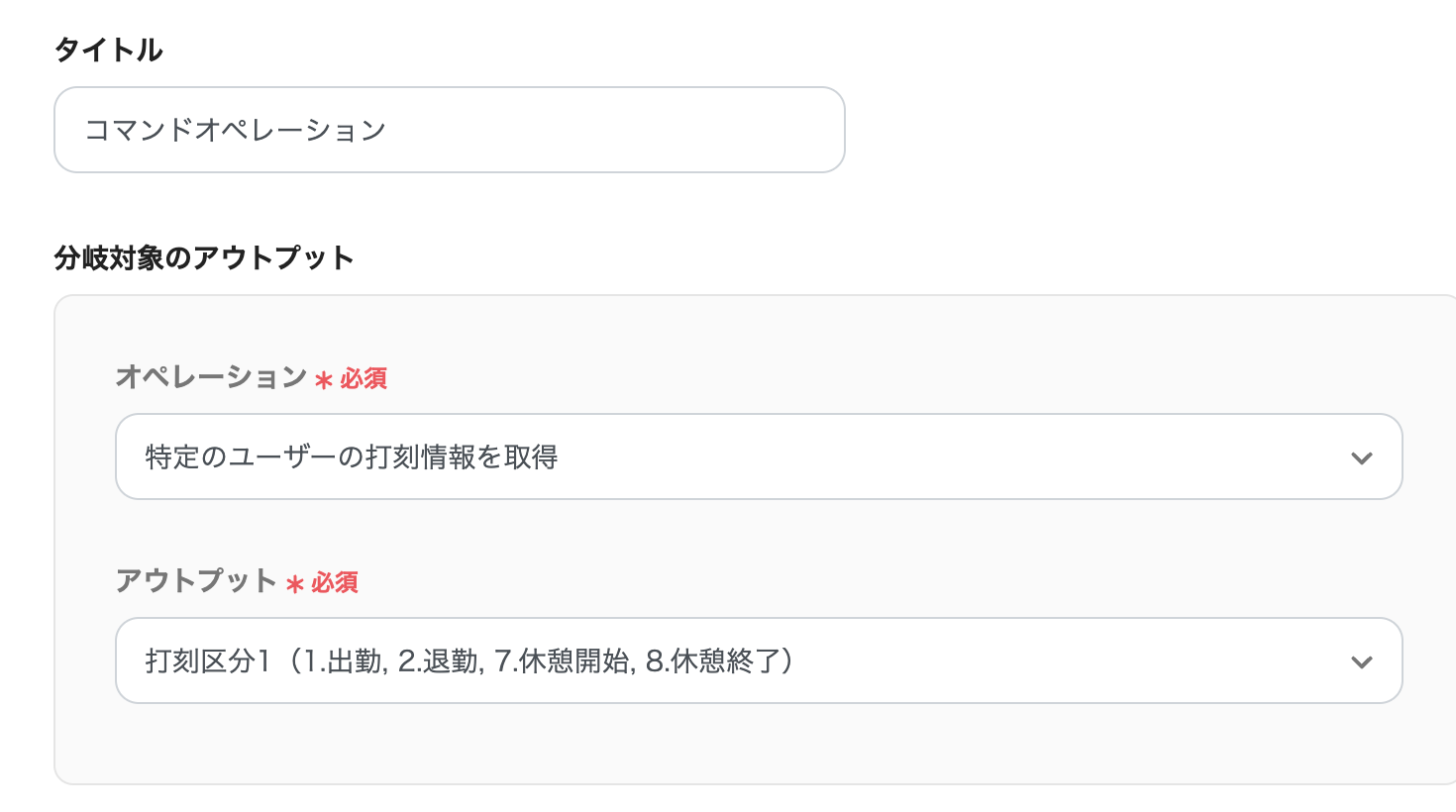Screen dimensions: 1456x812
Task: Click the 必須 marker next to アウトプット
Action: click(x=335, y=583)
